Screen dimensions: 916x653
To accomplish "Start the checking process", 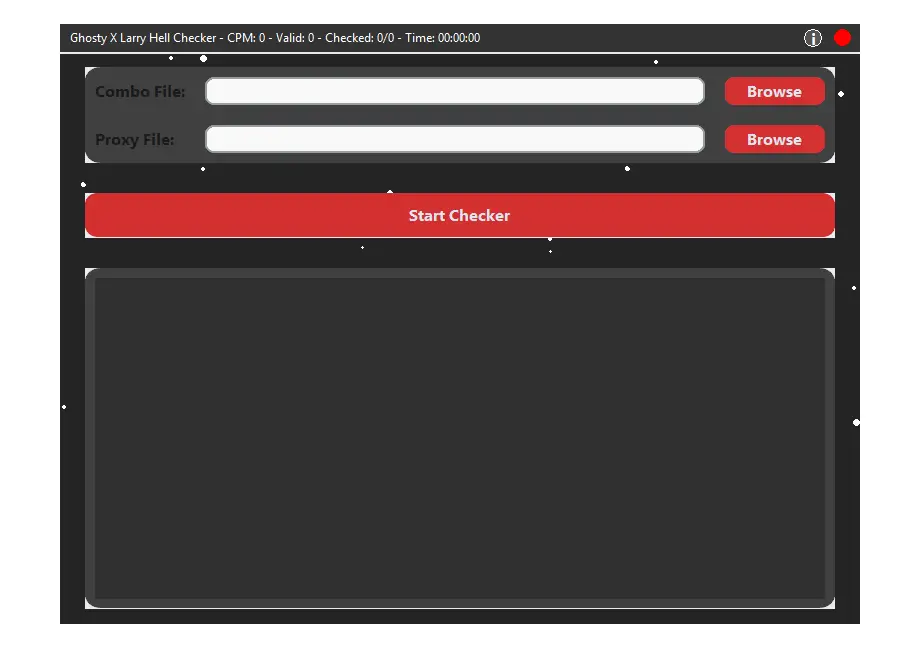I will click(x=459, y=215).
